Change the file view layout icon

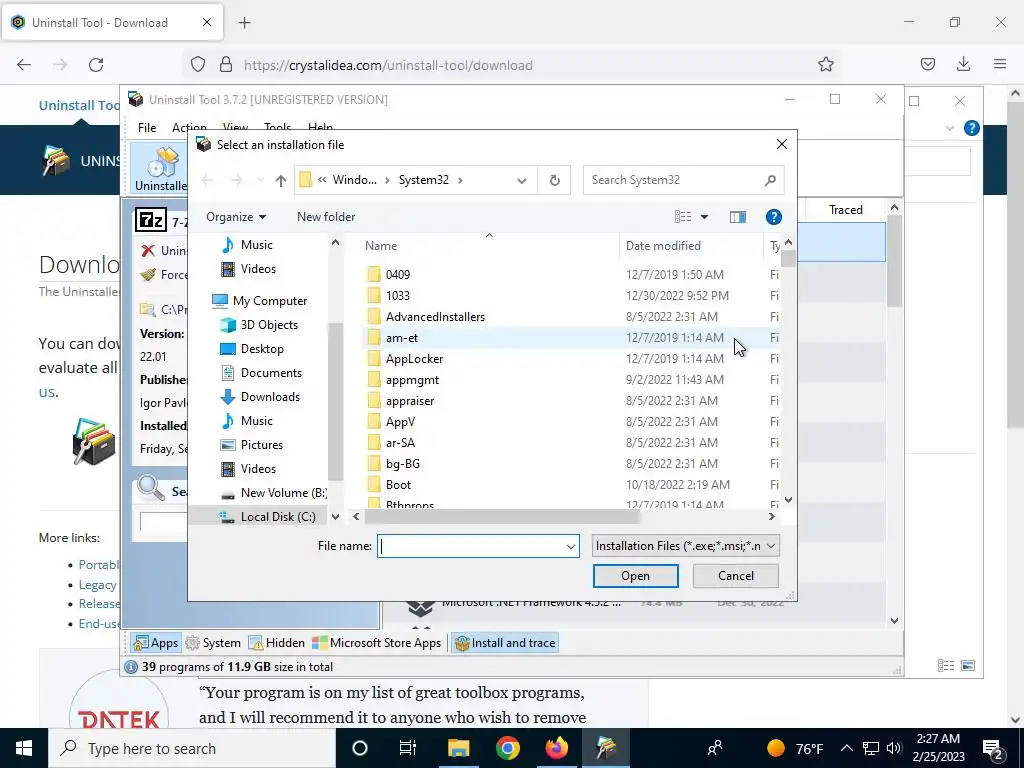pos(682,217)
